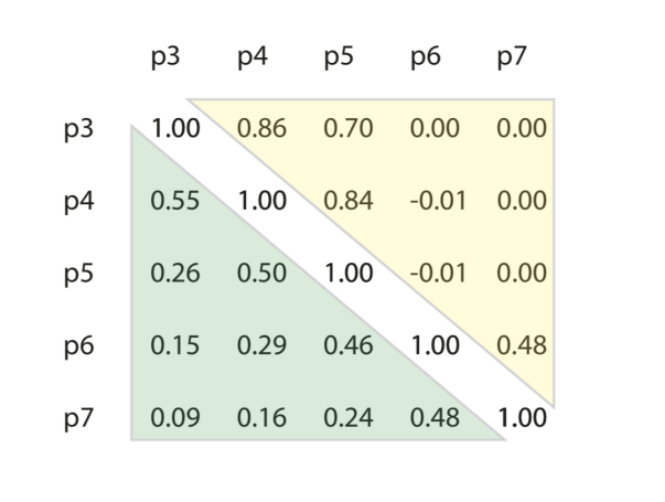The height and width of the screenshot is (502, 665).
Task: Click the 0.86 correlation value
Action: 262,129
